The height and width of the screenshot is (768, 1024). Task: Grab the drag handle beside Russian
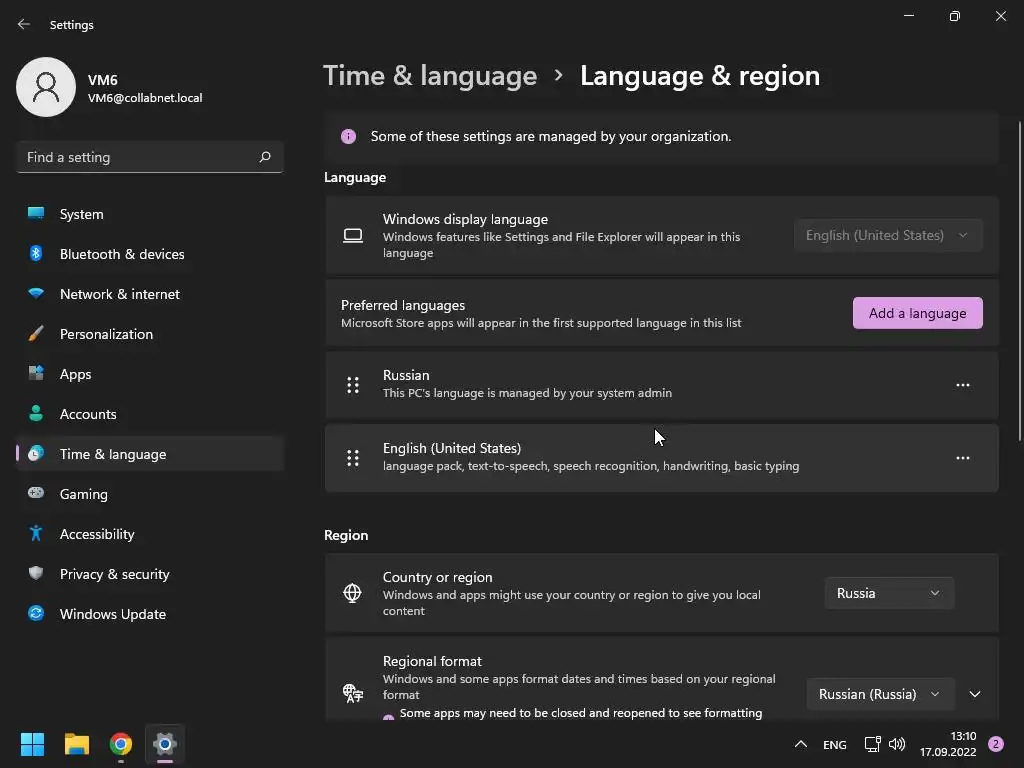pyautogui.click(x=353, y=385)
